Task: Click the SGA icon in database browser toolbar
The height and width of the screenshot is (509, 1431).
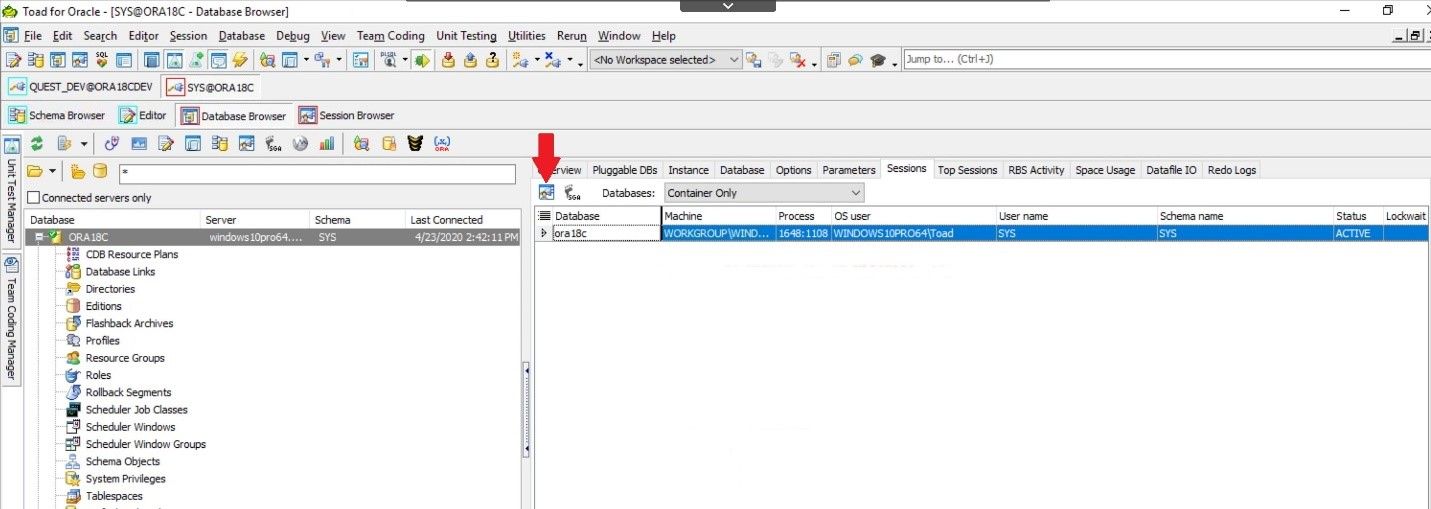Action: tap(274, 143)
